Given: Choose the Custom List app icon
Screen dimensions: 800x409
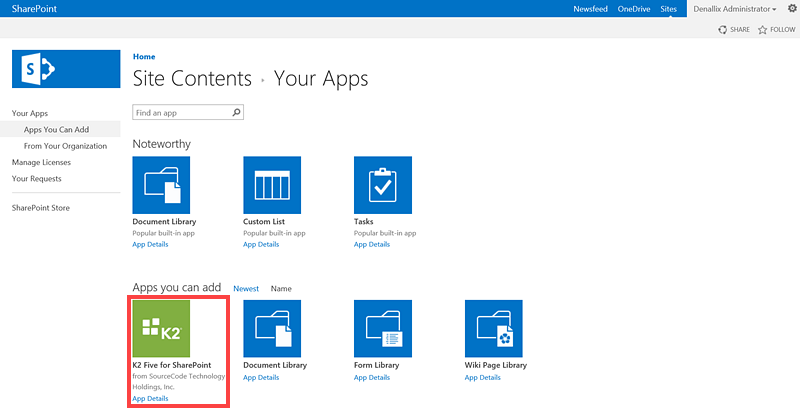Looking at the screenshot, I should [x=272, y=185].
